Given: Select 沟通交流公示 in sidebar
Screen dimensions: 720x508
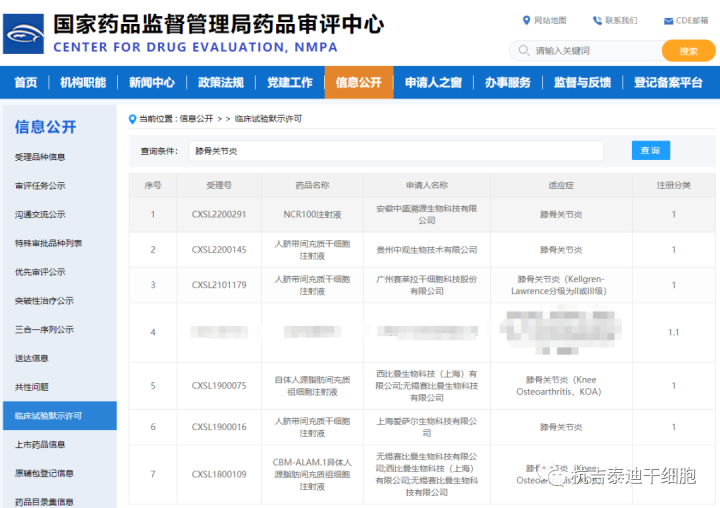Looking at the screenshot, I should (x=40, y=214).
